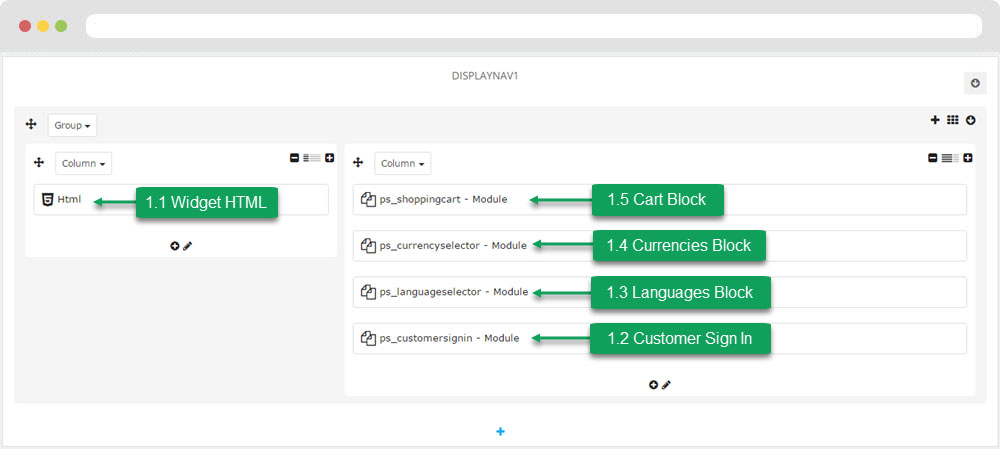Click the left column's move handle icon
1000x449 pixels.
39,162
